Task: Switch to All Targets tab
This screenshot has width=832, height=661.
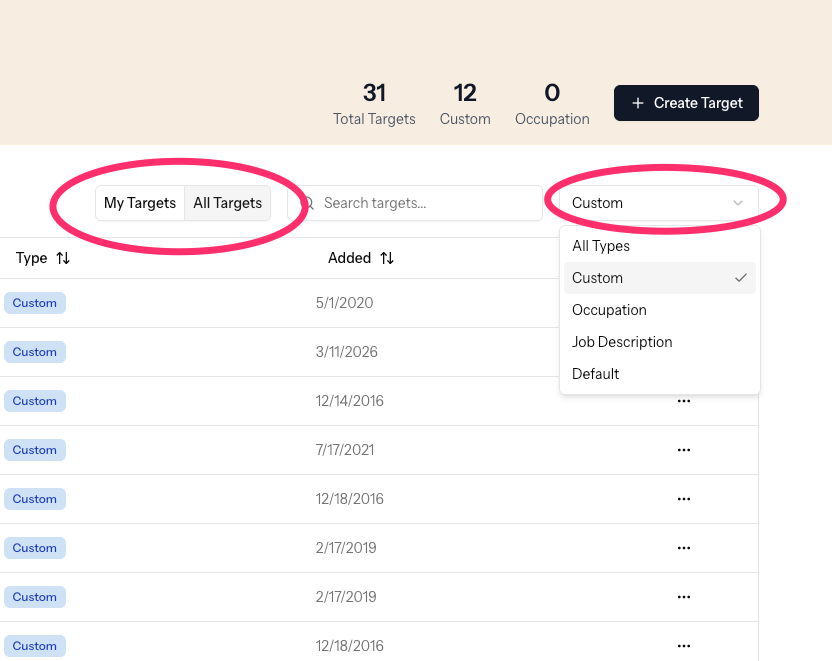Action: (x=227, y=203)
